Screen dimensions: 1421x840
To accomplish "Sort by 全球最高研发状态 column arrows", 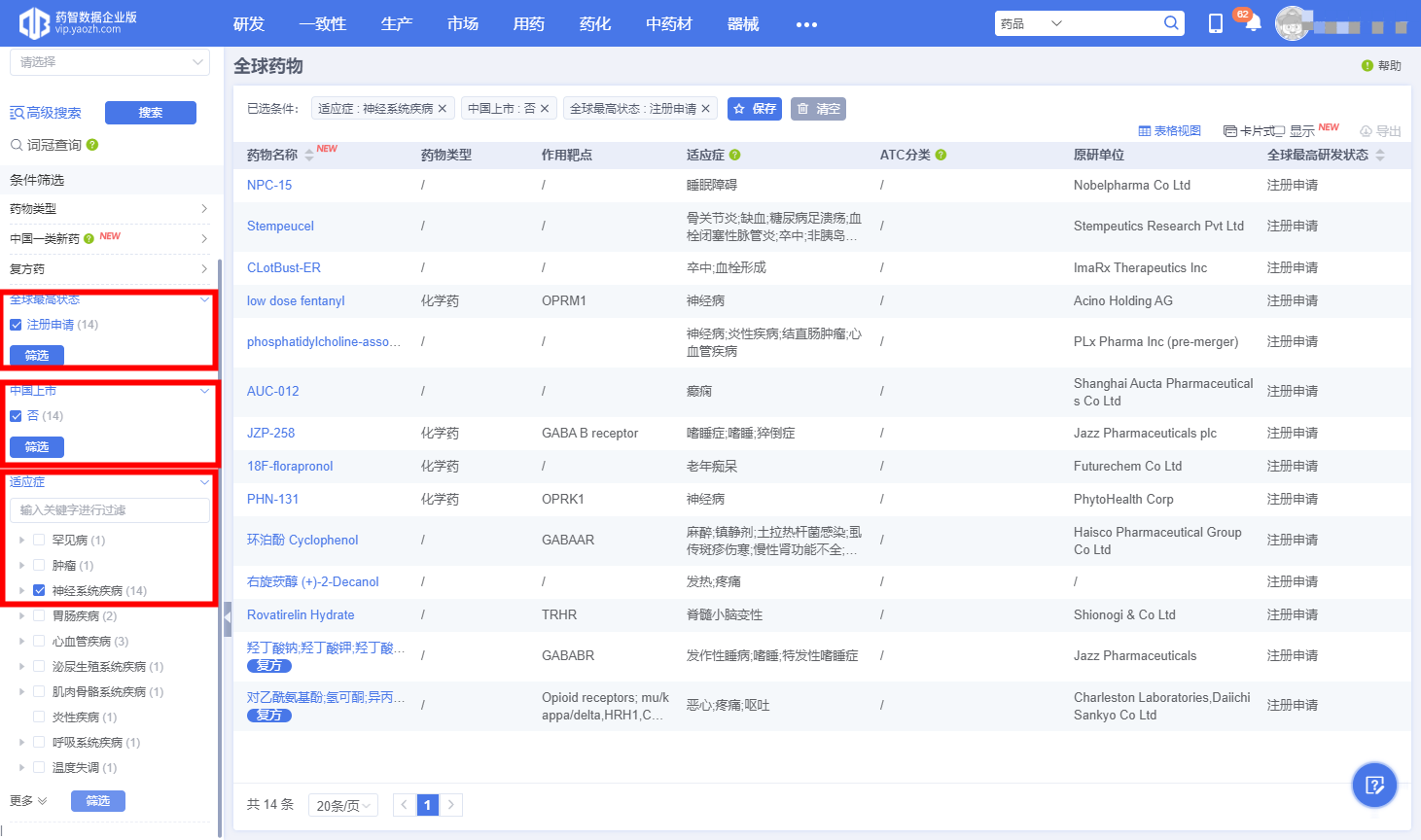I will click(1379, 156).
